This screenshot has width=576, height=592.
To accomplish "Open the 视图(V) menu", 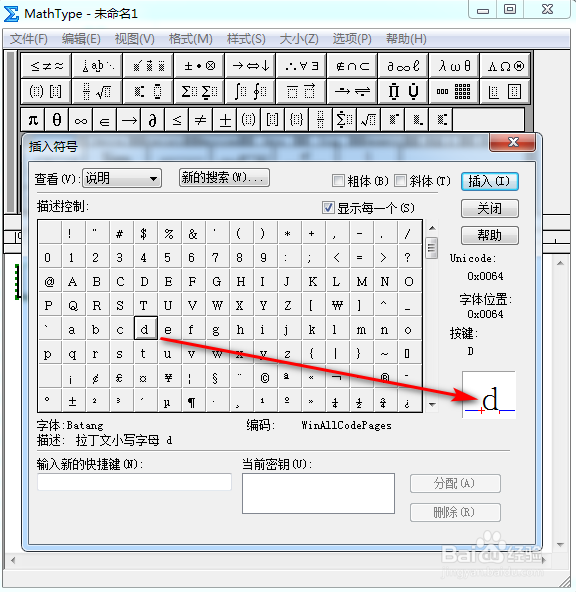I will 135,39.
